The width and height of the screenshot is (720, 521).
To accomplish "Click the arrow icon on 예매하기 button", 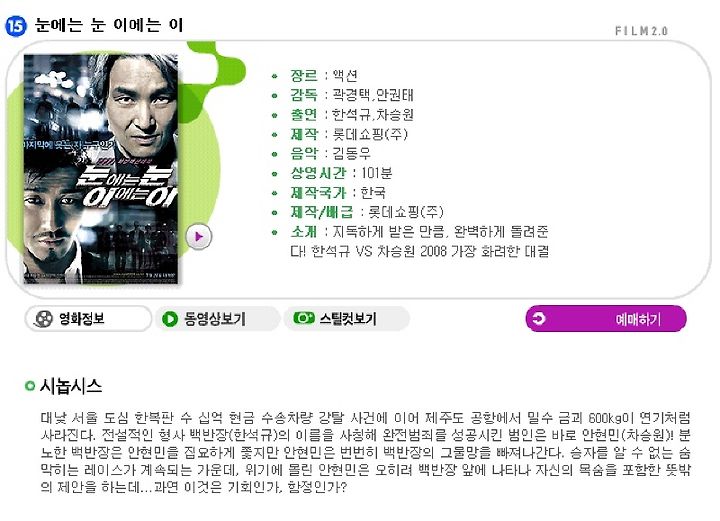I will (x=538, y=319).
